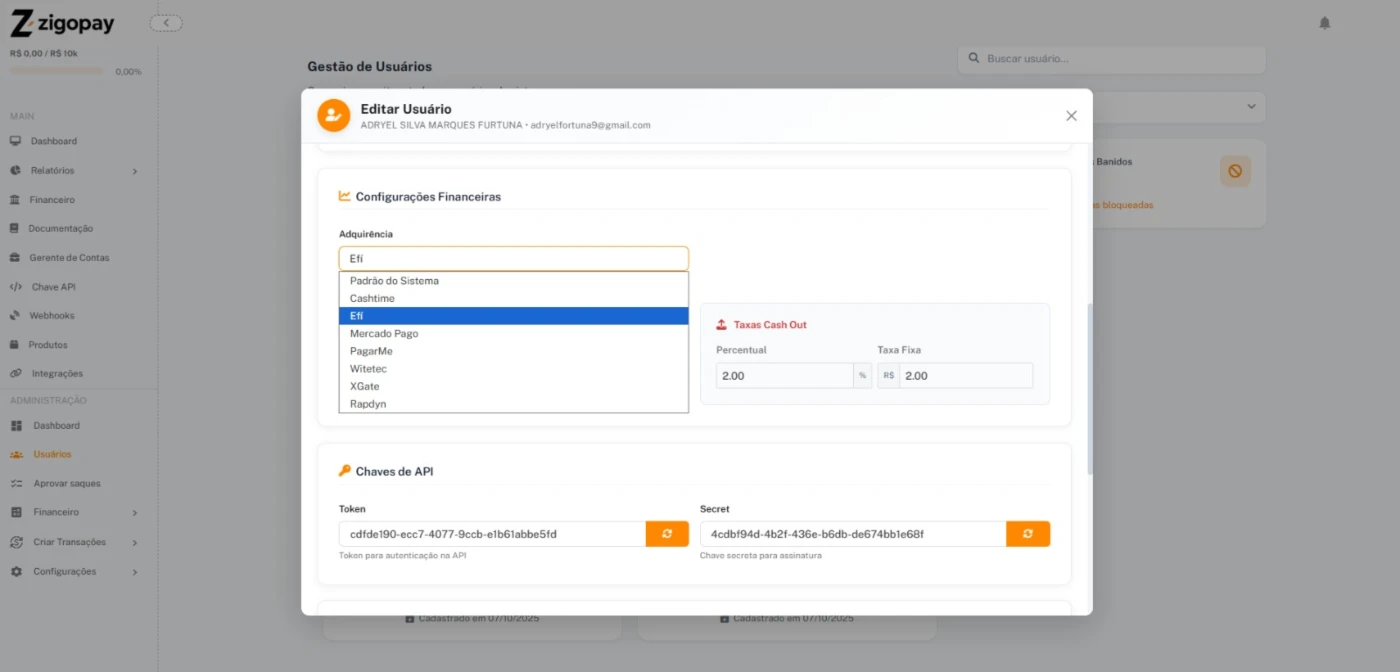Click the notification bell icon
Viewport: 1400px width, 672px height.
tap(1325, 23)
